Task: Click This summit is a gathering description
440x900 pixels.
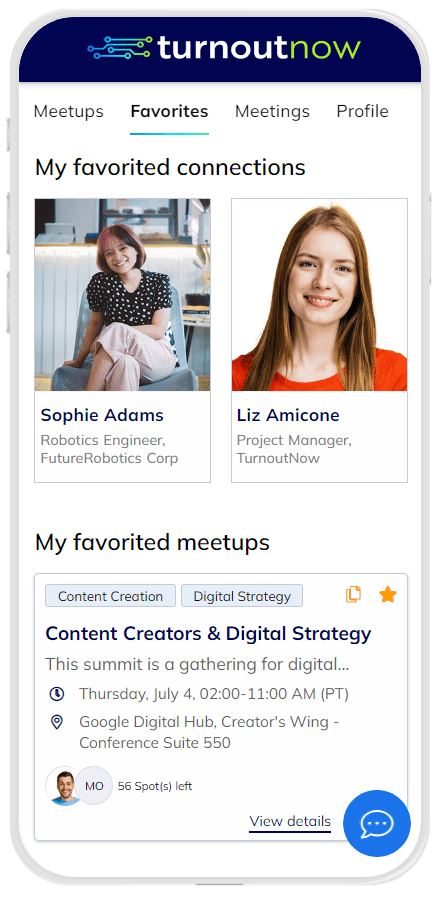Action: pyautogui.click(x=197, y=665)
